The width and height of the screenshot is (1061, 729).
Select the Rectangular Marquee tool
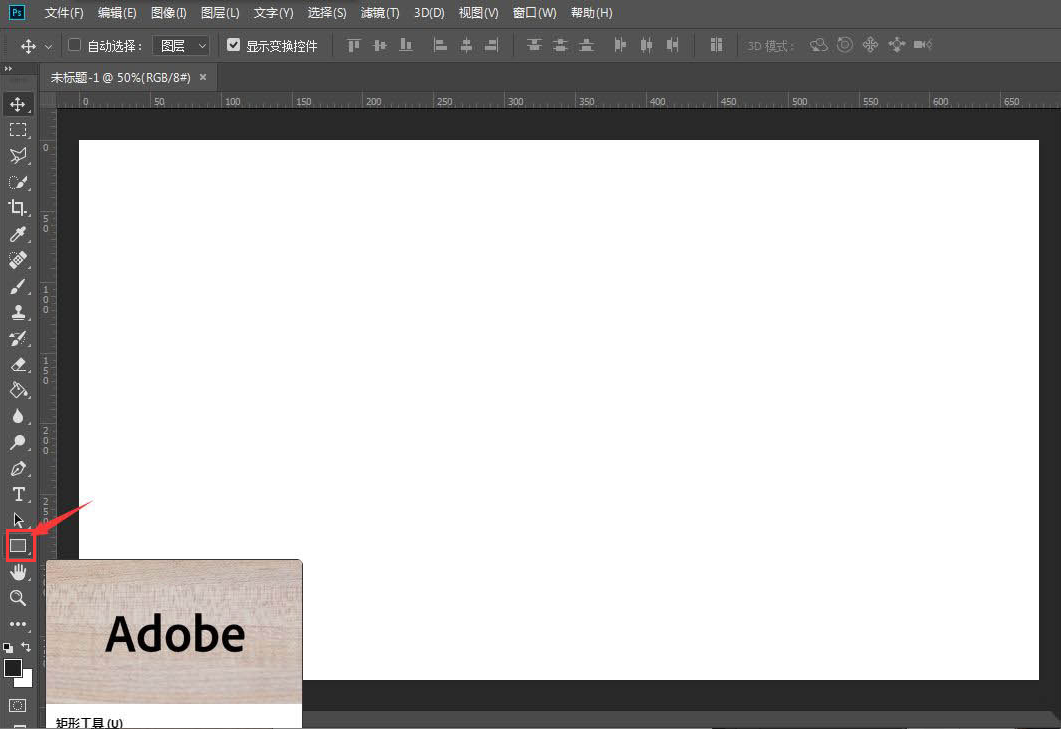point(18,130)
